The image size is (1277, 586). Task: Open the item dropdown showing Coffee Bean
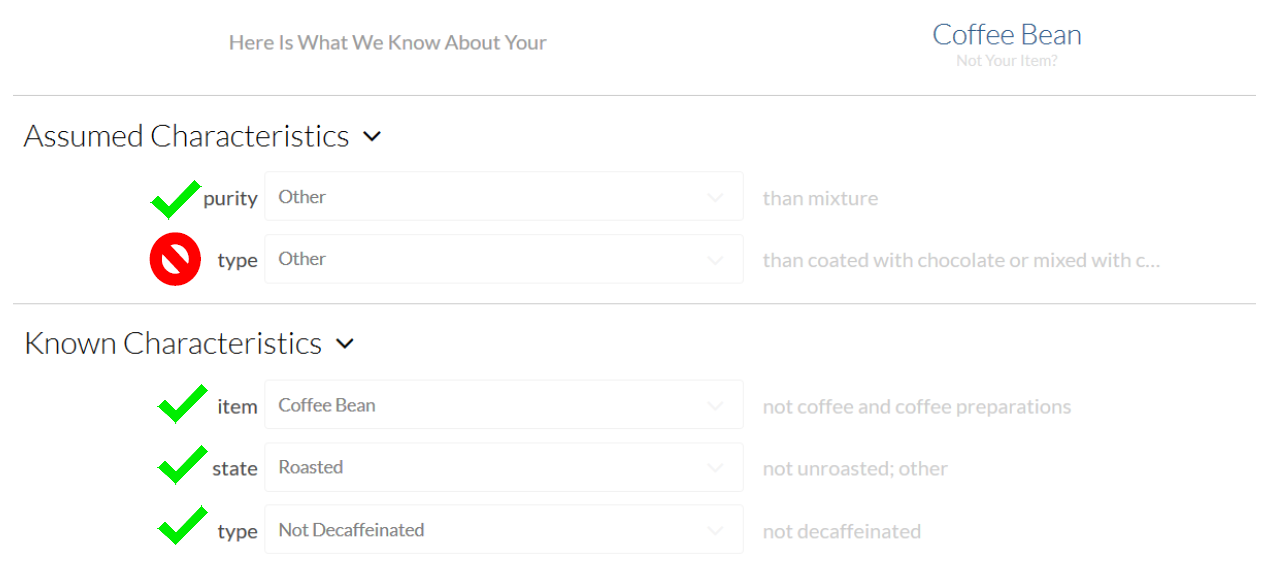504,405
